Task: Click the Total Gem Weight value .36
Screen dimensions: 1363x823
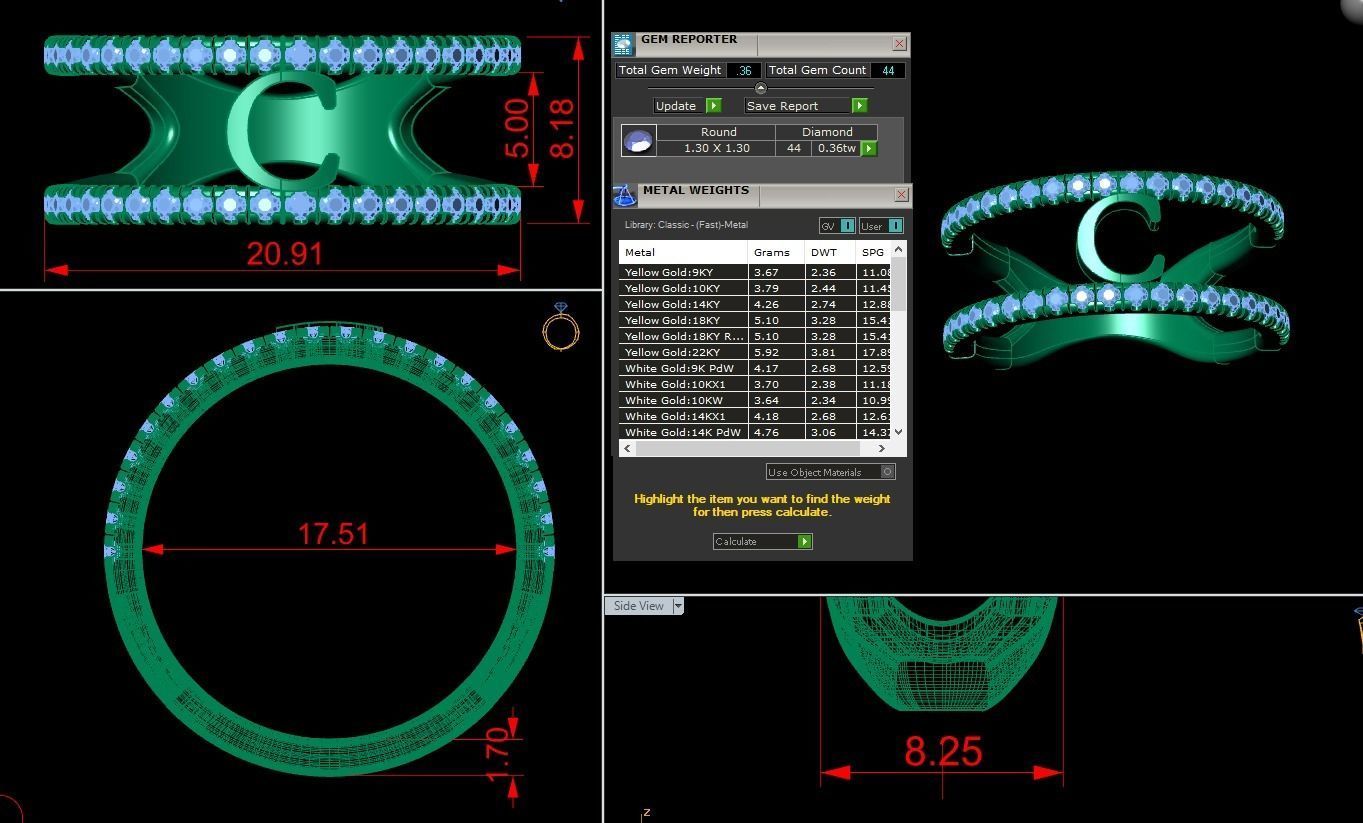Action: coord(745,70)
